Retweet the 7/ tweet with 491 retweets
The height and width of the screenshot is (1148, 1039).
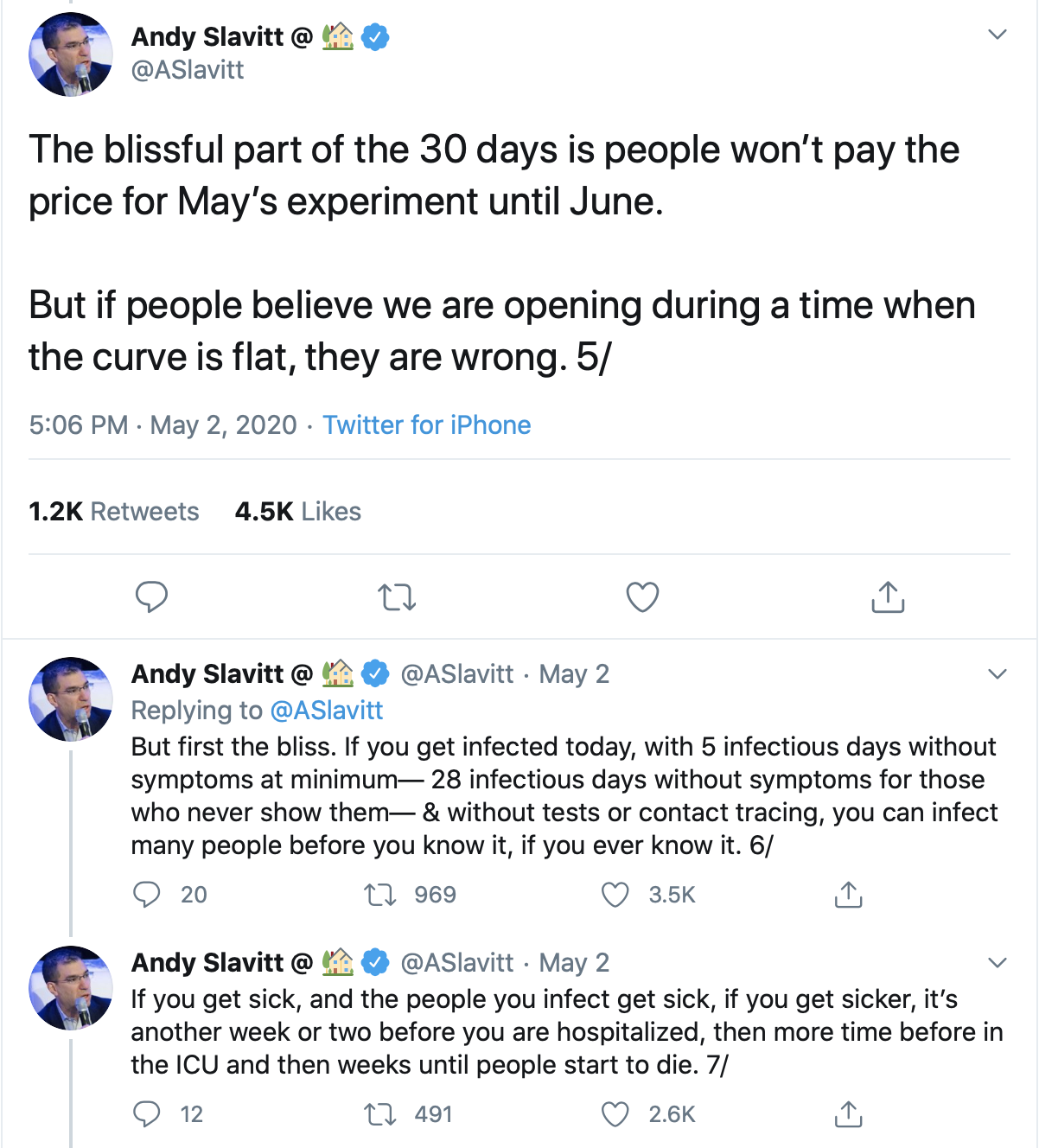click(x=380, y=1113)
